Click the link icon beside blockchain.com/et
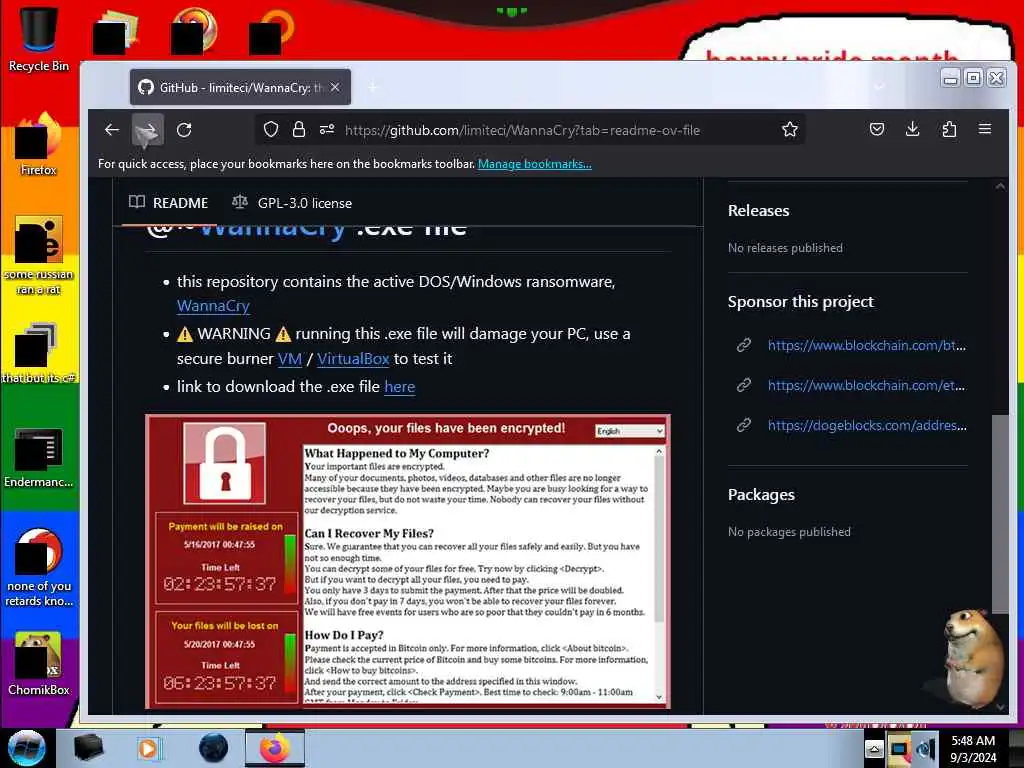 click(744, 385)
